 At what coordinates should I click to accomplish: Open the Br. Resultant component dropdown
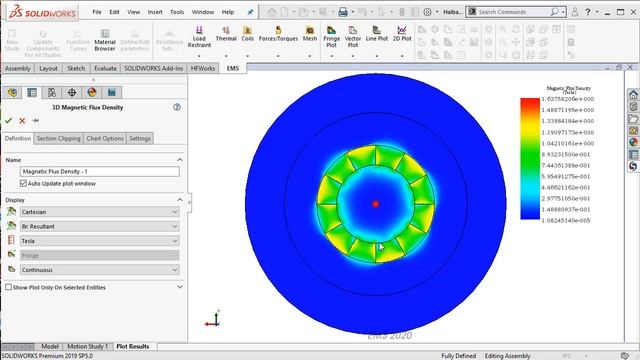100,227
